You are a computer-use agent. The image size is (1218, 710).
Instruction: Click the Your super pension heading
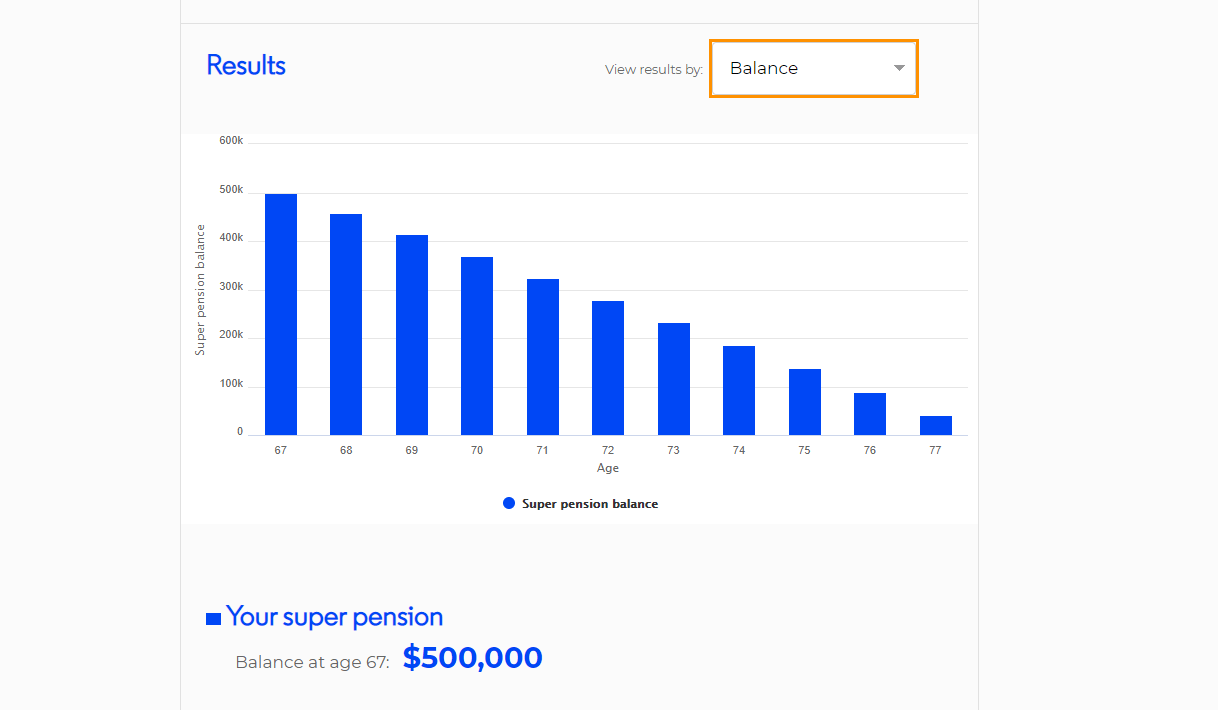334,616
